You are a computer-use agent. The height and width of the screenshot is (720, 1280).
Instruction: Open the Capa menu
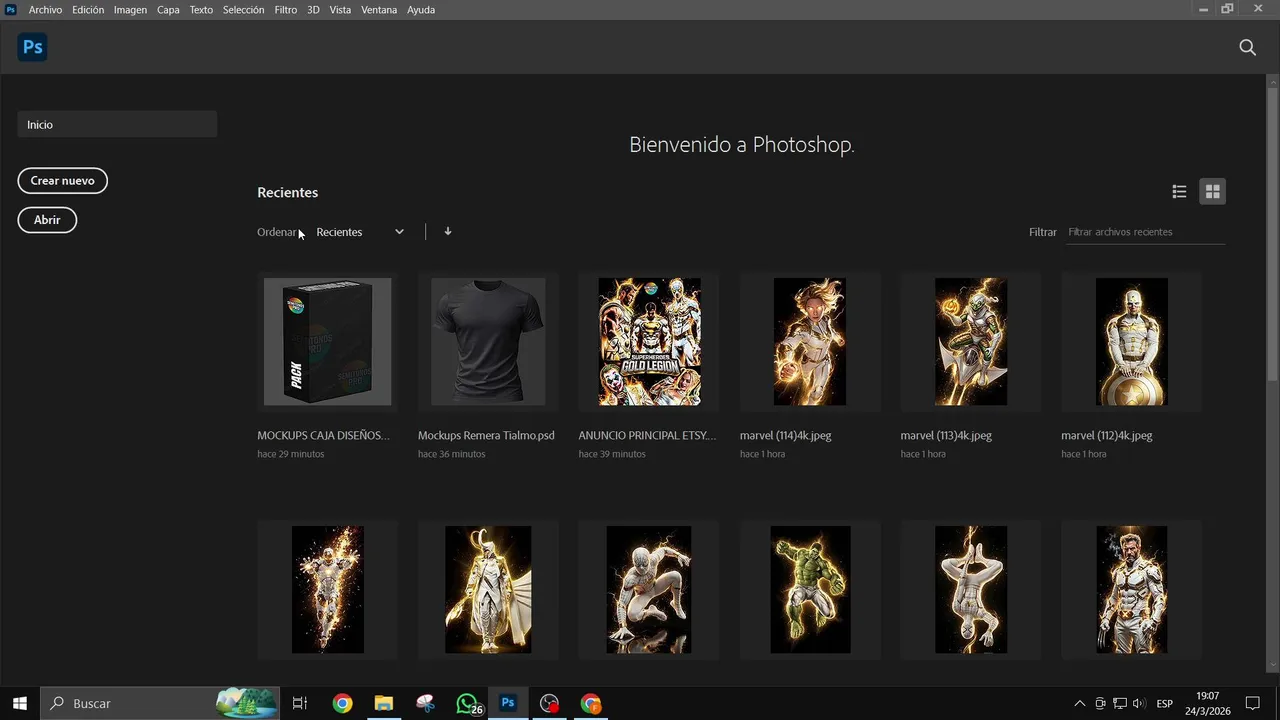point(168,9)
